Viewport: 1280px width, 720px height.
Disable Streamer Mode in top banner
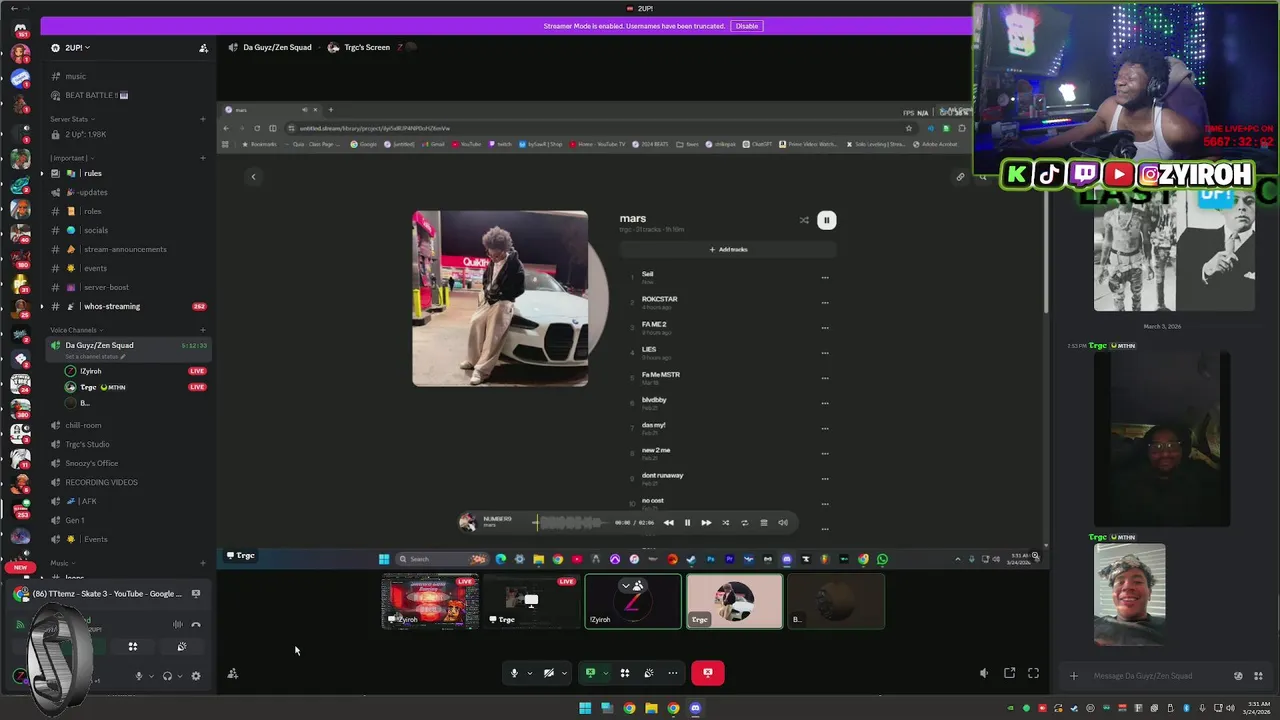point(747,26)
